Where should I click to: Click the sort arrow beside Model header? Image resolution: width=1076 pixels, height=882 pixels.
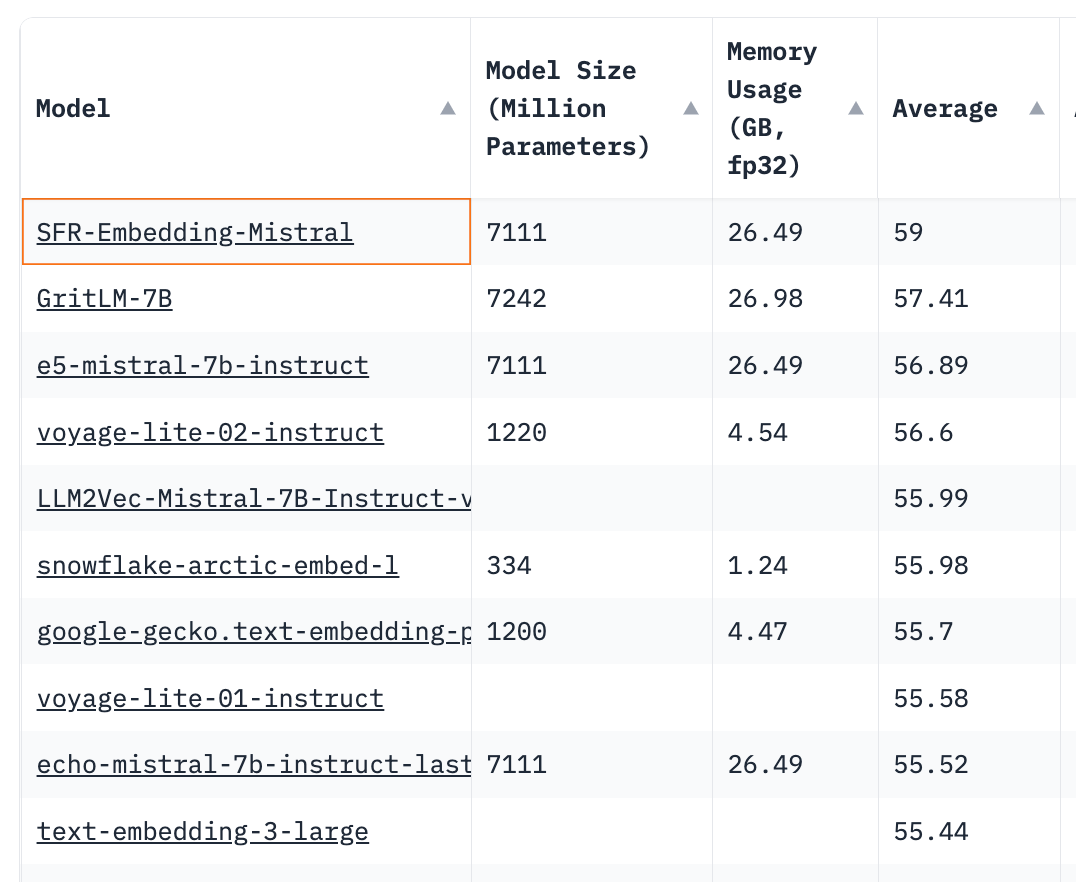[447, 110]
